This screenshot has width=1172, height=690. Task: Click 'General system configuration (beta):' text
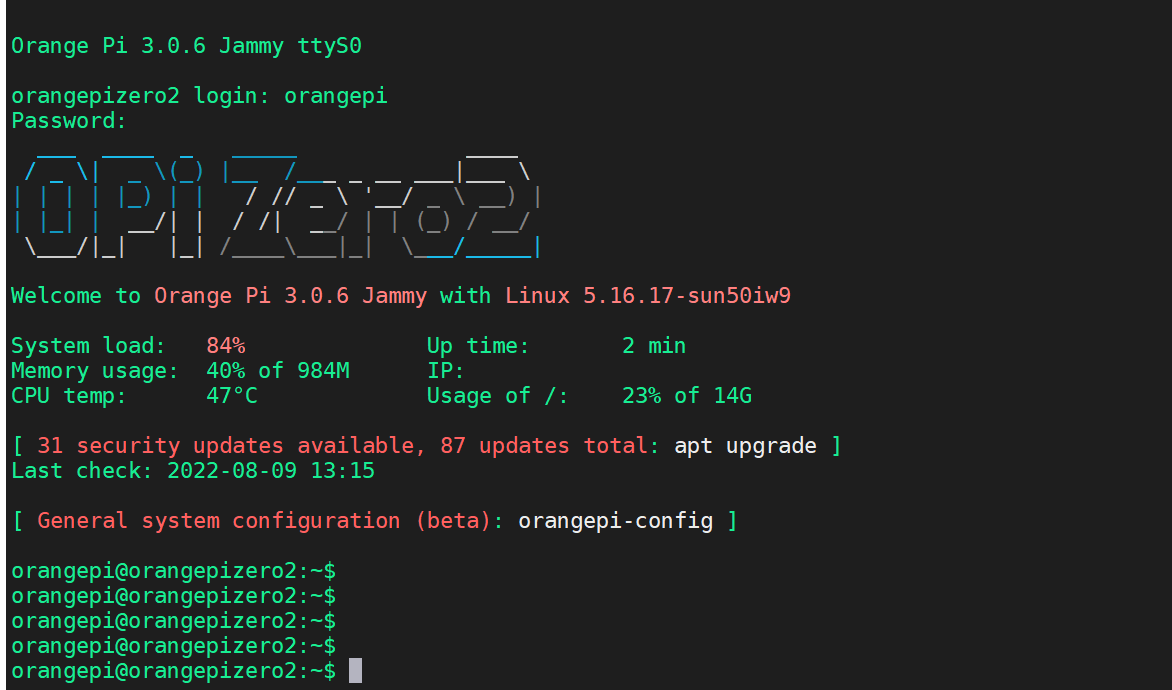[x=271, y=521]
